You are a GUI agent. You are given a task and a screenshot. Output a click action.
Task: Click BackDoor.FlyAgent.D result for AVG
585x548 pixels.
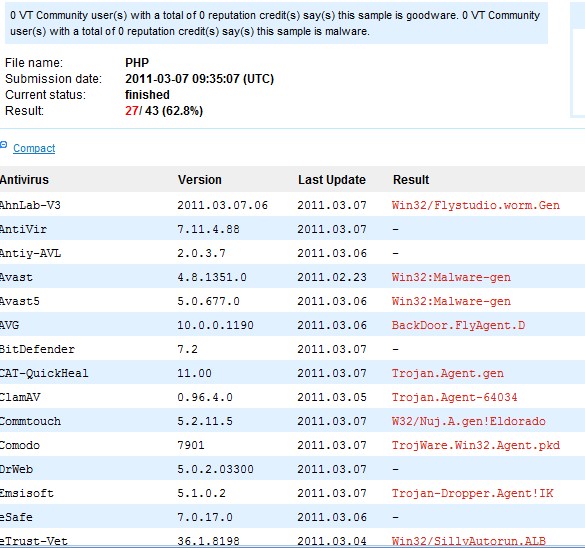coord(458,325)
